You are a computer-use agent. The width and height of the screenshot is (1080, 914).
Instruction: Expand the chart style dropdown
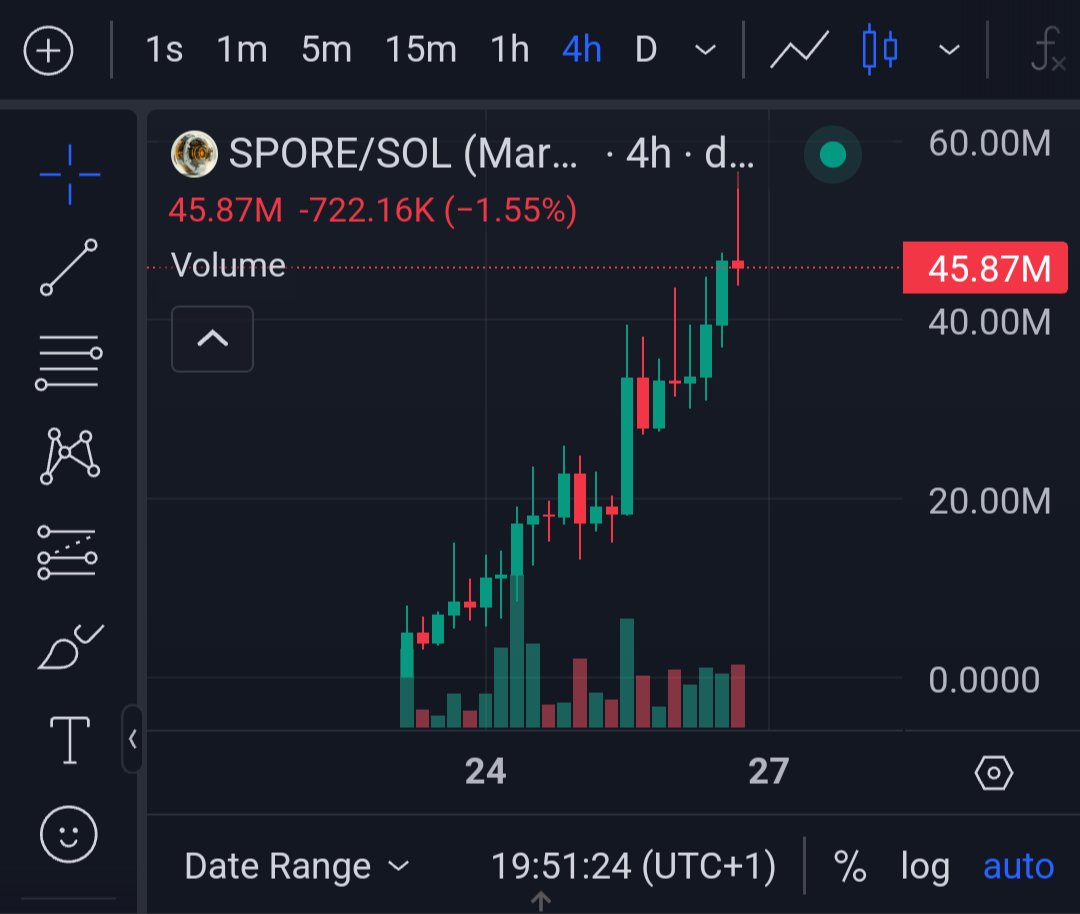[950, 50]
